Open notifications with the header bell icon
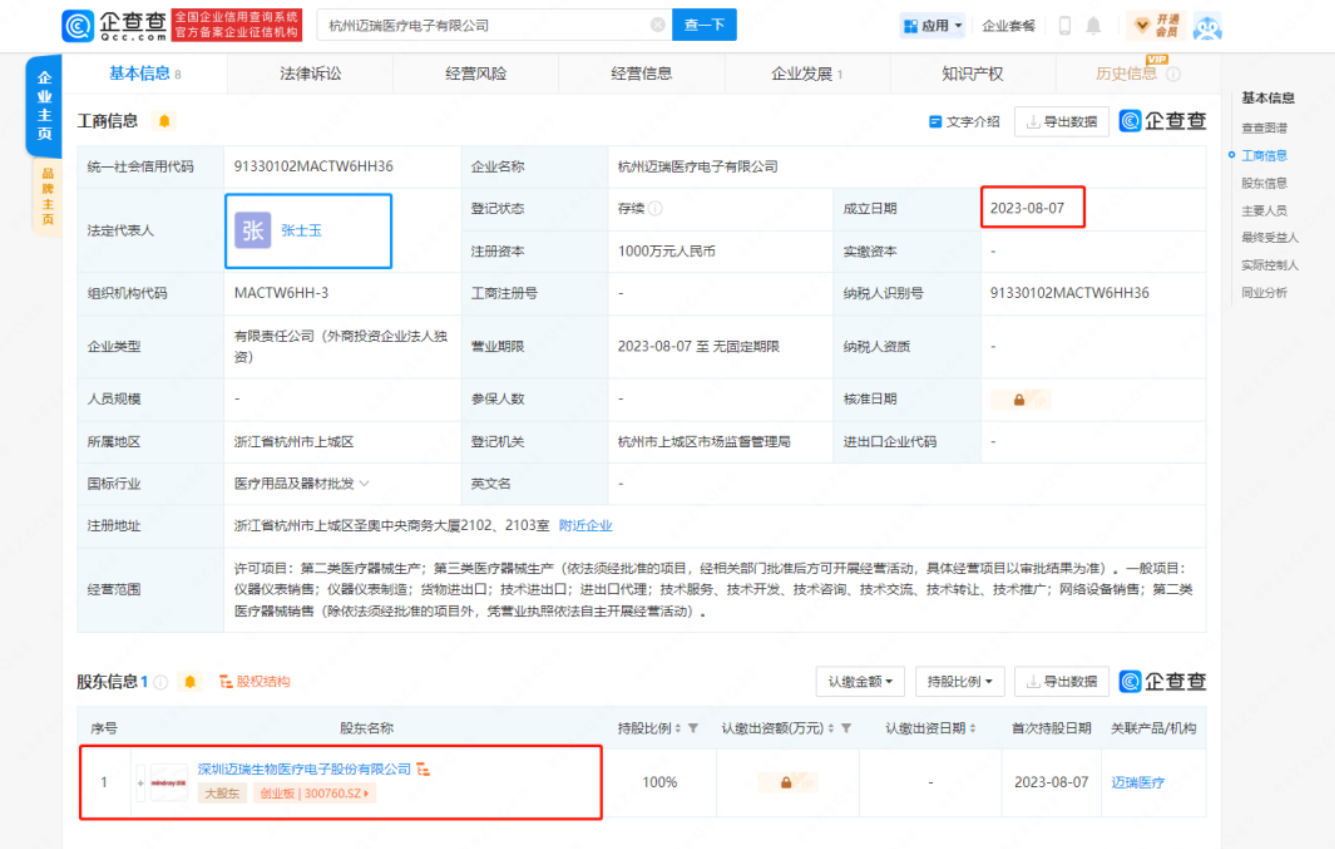 [1093, 26]
